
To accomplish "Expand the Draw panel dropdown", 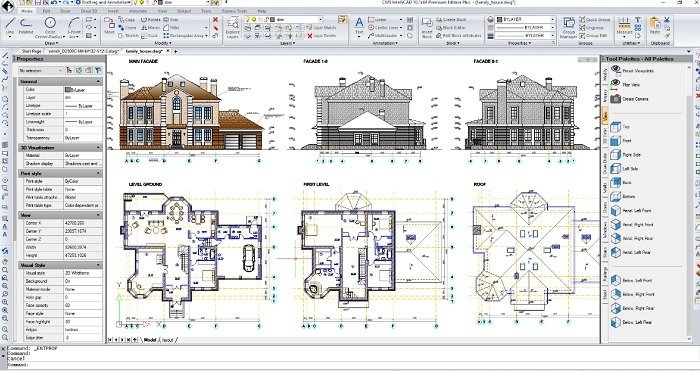I will [x=52, y=43].
